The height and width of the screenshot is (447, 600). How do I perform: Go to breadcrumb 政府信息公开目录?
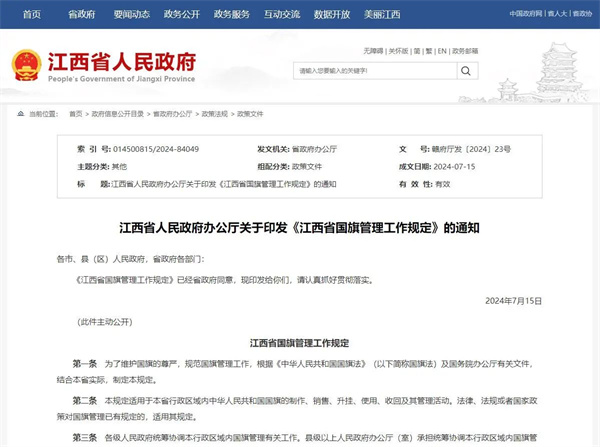[117, 114]
